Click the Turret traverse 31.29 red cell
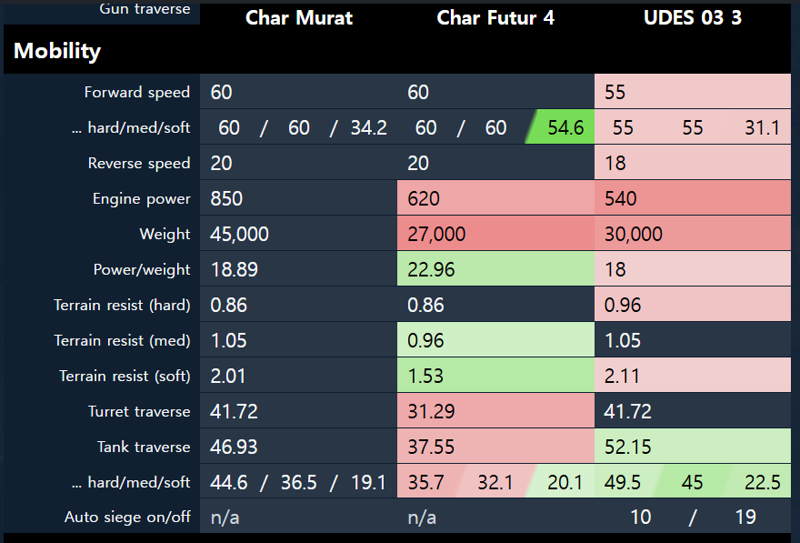Viewport: 800px width, 543px height. (x=495, y=411)
